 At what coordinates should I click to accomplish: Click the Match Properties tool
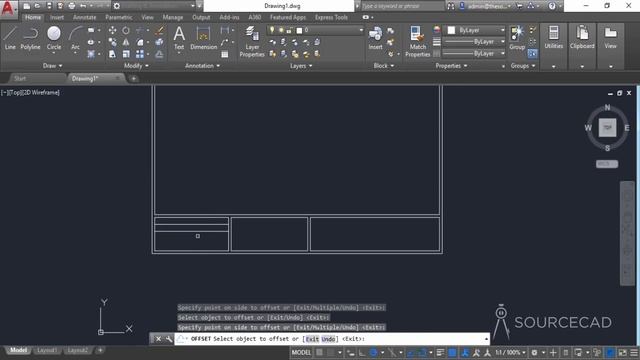418,42
